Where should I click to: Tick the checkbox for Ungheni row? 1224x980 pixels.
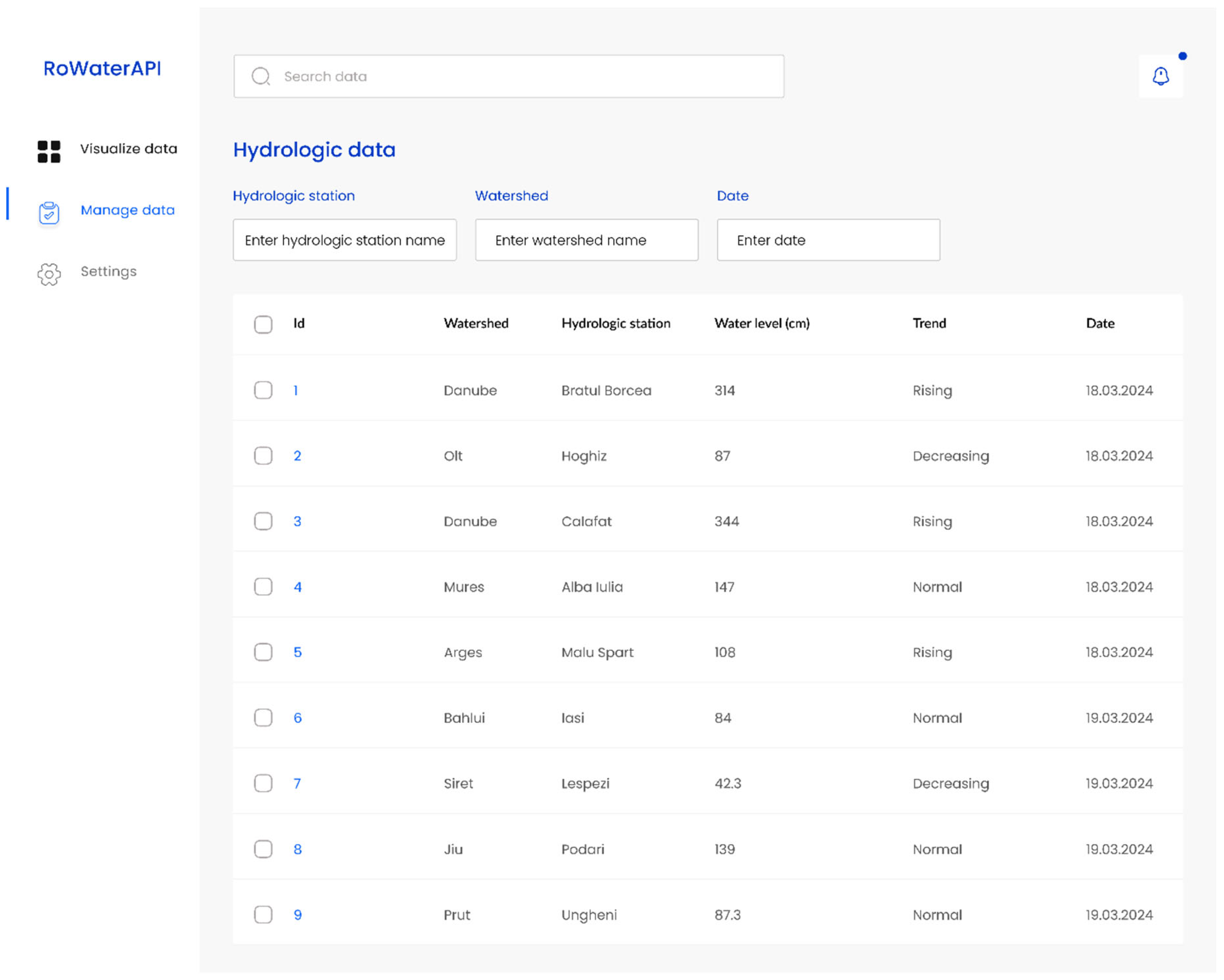(263, 915)
